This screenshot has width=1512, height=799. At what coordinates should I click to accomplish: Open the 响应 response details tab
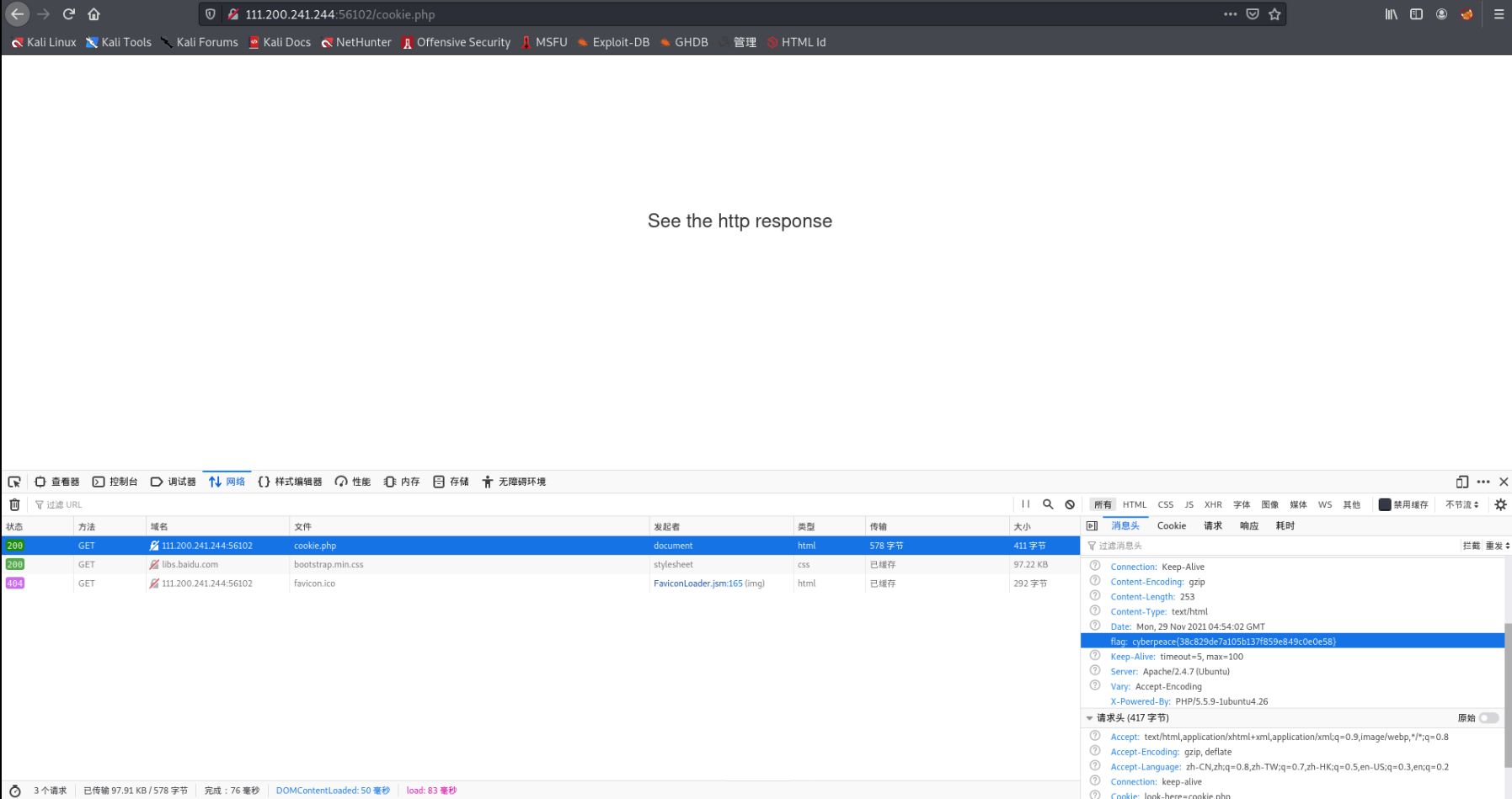(1248, 525)
